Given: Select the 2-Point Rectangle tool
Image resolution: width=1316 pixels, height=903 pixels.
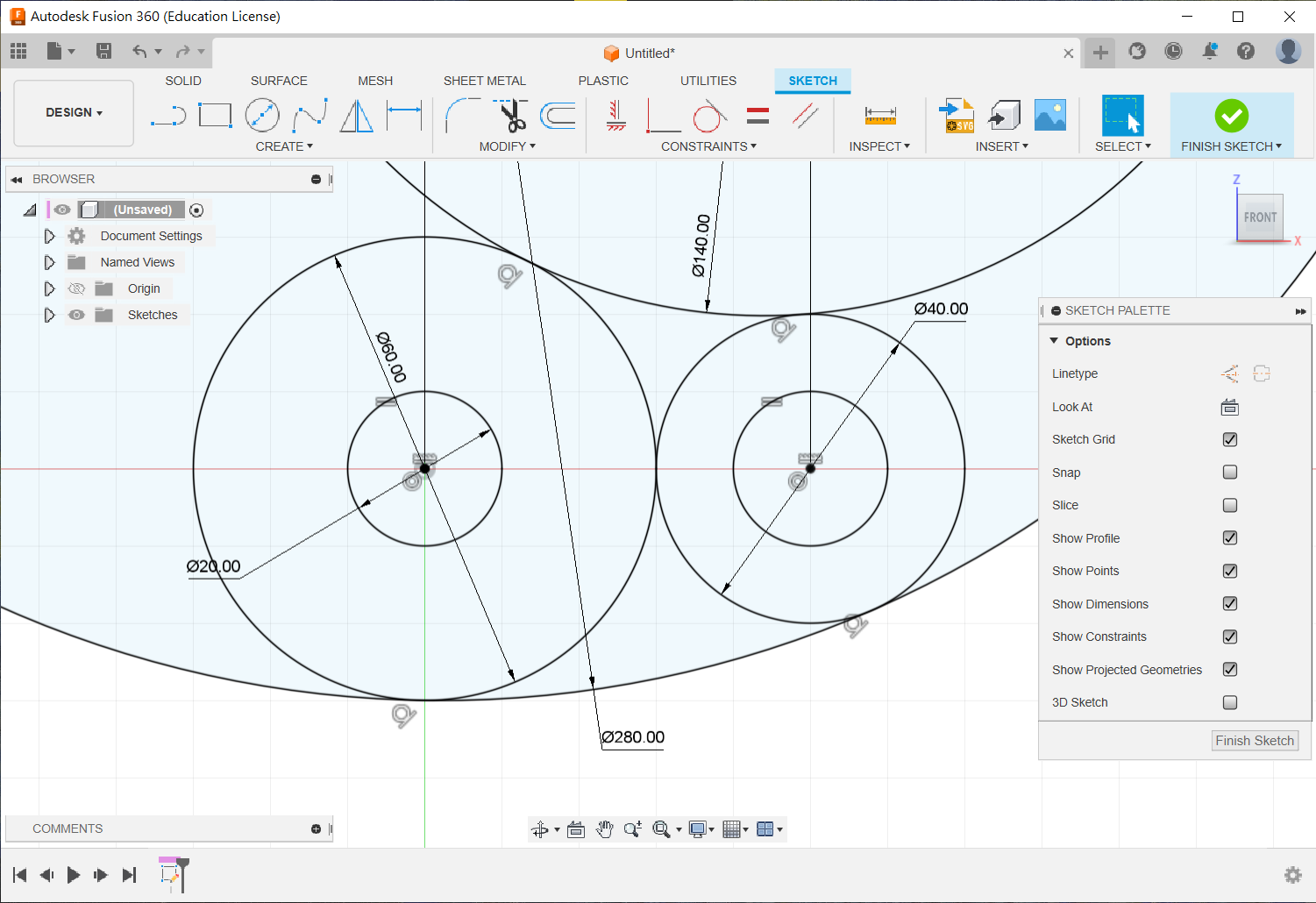Looking at the screenshot, I should click(x=215, y=116).
